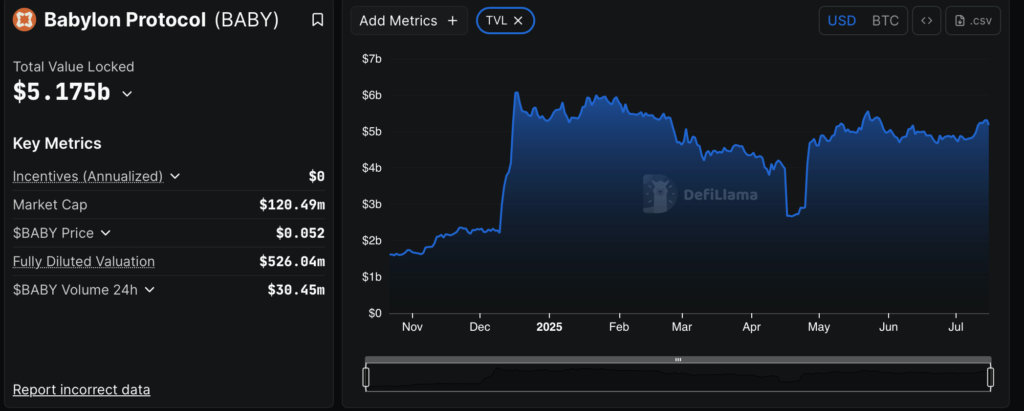Click the Babylon Protocol logo icon
This screenshot has width=1024, height=411.
tap(24, 19)
